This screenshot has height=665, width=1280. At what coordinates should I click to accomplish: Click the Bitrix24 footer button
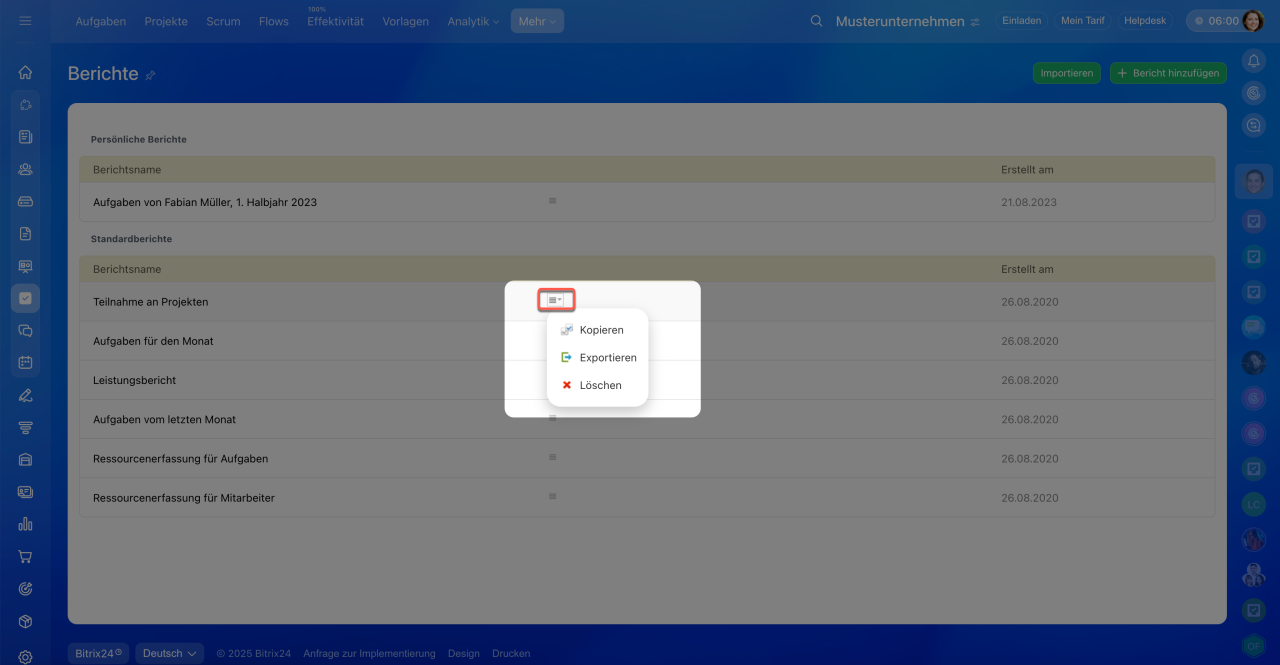click(x=99, y=653)
